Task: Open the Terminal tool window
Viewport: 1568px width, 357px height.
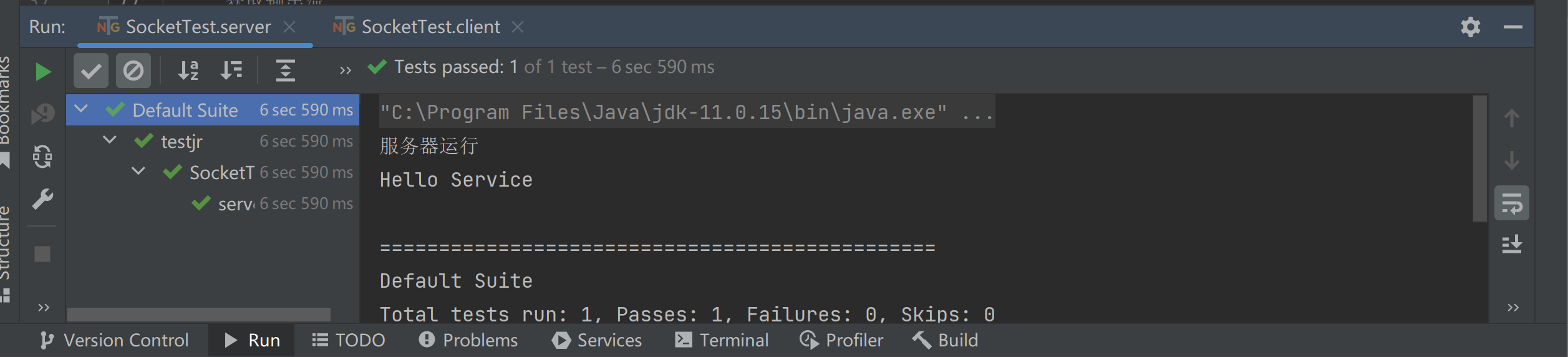Action: (722, 340)
